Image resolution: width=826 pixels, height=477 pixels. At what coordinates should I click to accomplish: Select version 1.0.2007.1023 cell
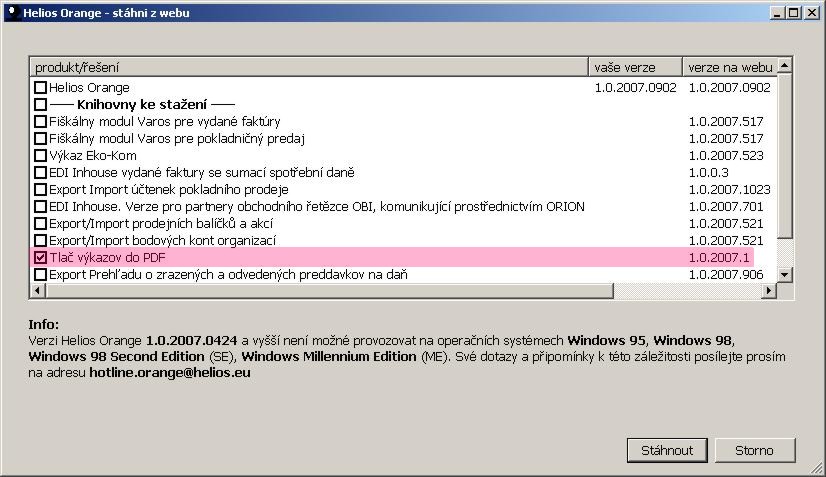(730, 189)
